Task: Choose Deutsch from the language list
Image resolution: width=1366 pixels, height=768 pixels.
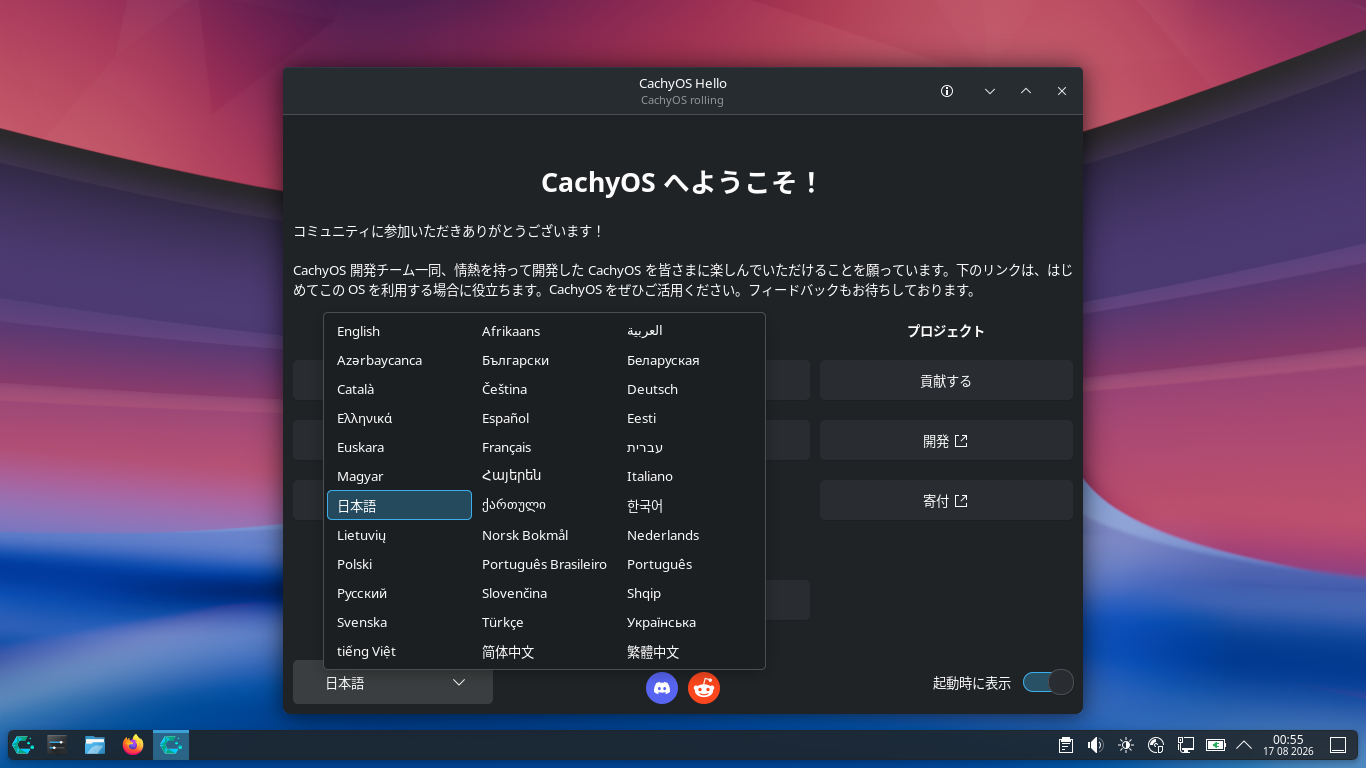Action: click(689, 389)
